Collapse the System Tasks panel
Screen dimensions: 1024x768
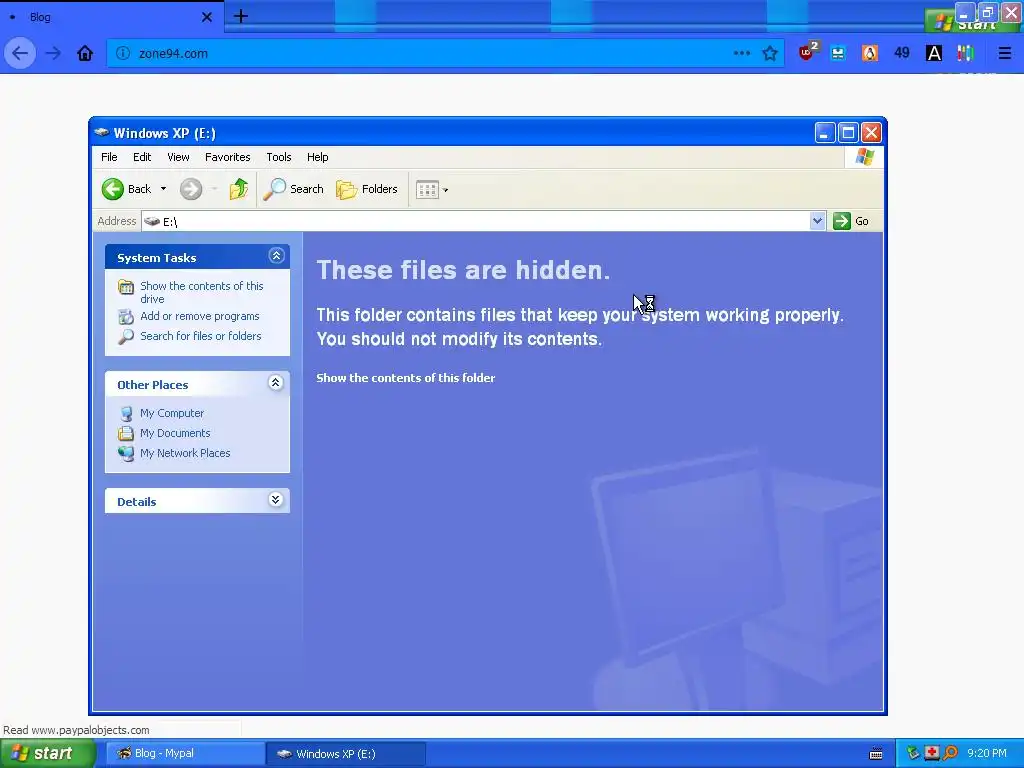(x=276, y=256)
